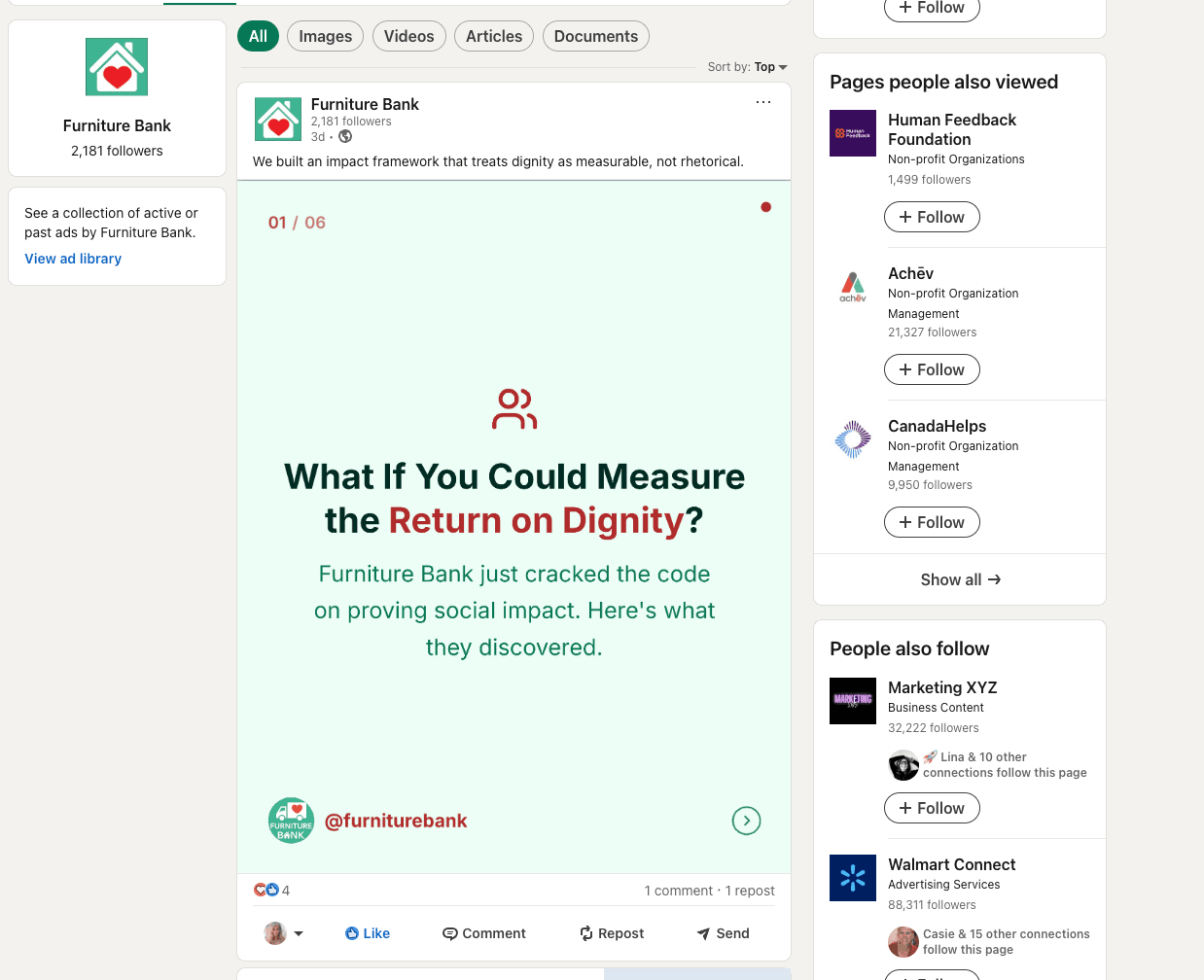Screen dimensions: 1204x980
Task: Filter posts by Videos
Action: (408, 36)
